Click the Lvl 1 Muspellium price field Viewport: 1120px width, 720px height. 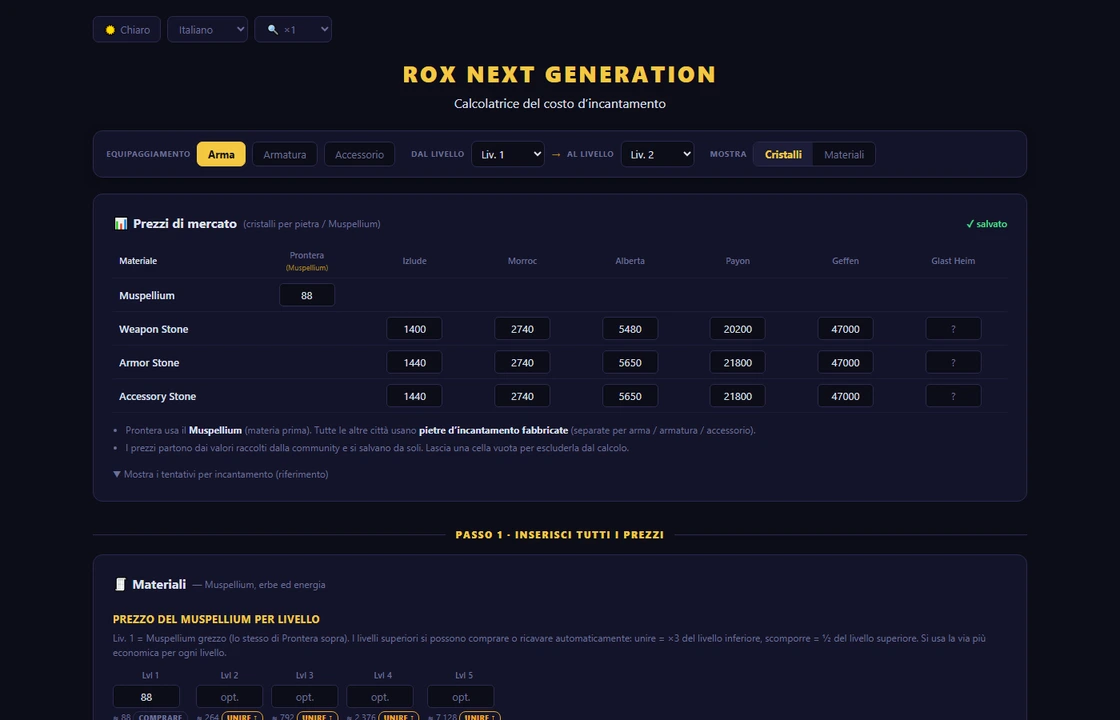click(146, 697)
